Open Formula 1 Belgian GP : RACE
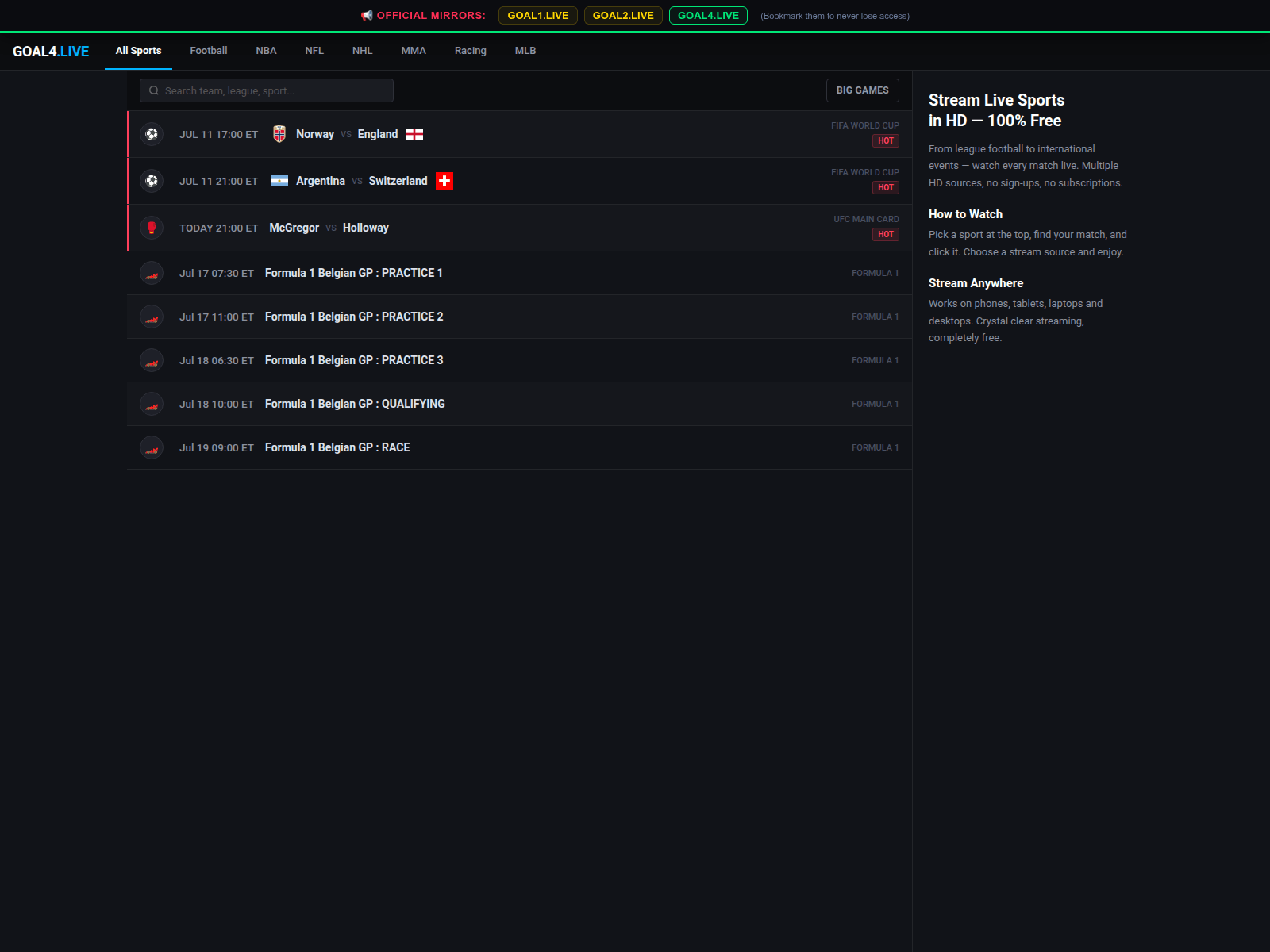This screenshot has height=952, width=1270. (x=337, y=447)
